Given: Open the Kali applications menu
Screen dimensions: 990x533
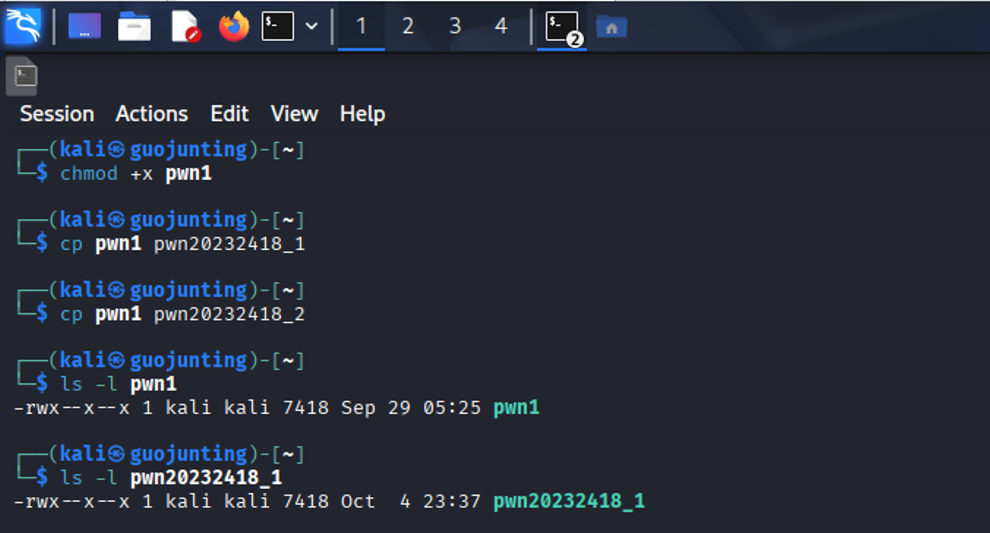Looking at the screenshot, I should pyautogui.click(x=23, y=26).
